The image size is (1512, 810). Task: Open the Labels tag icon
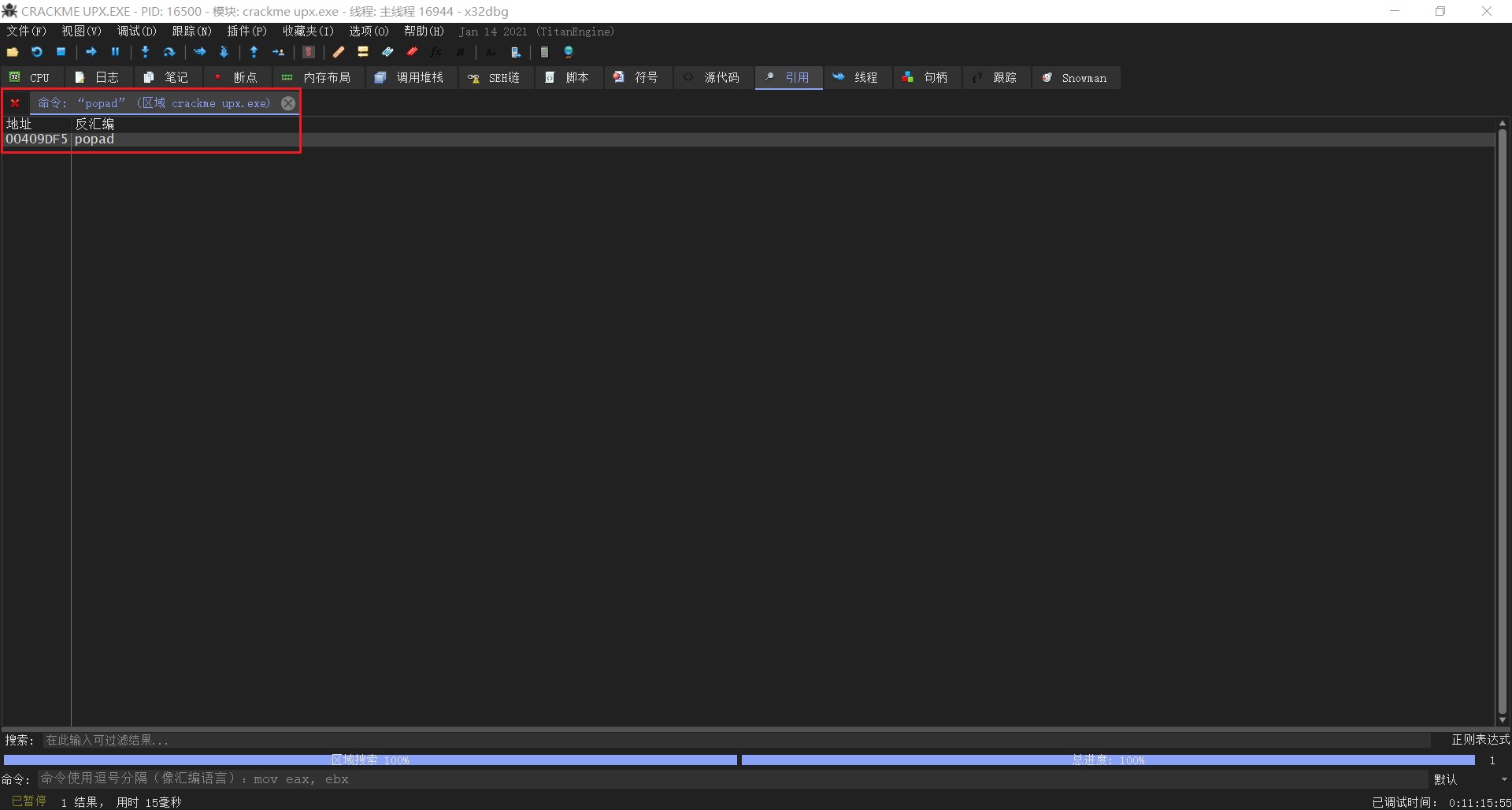(x=387, y=52)
